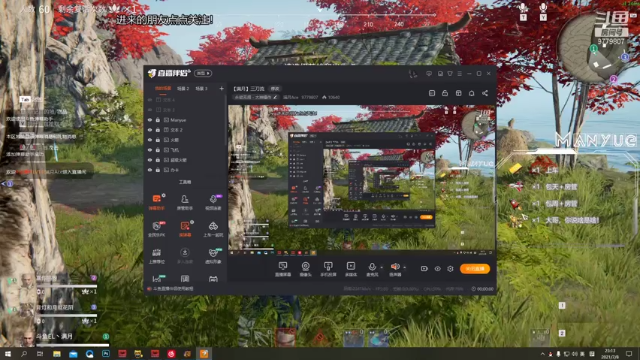
Task: Open the hamburger menu in the title bar
Action: point(460,73)
